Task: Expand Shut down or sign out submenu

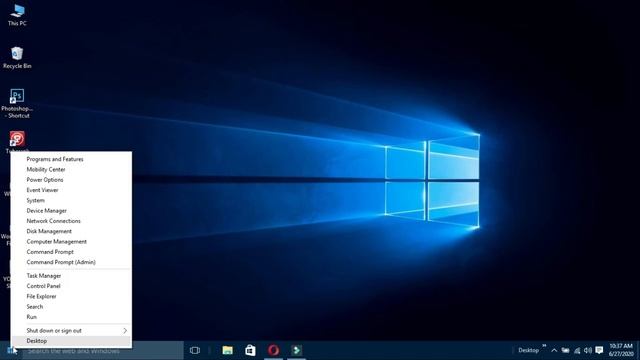Action: coord(71,331)
